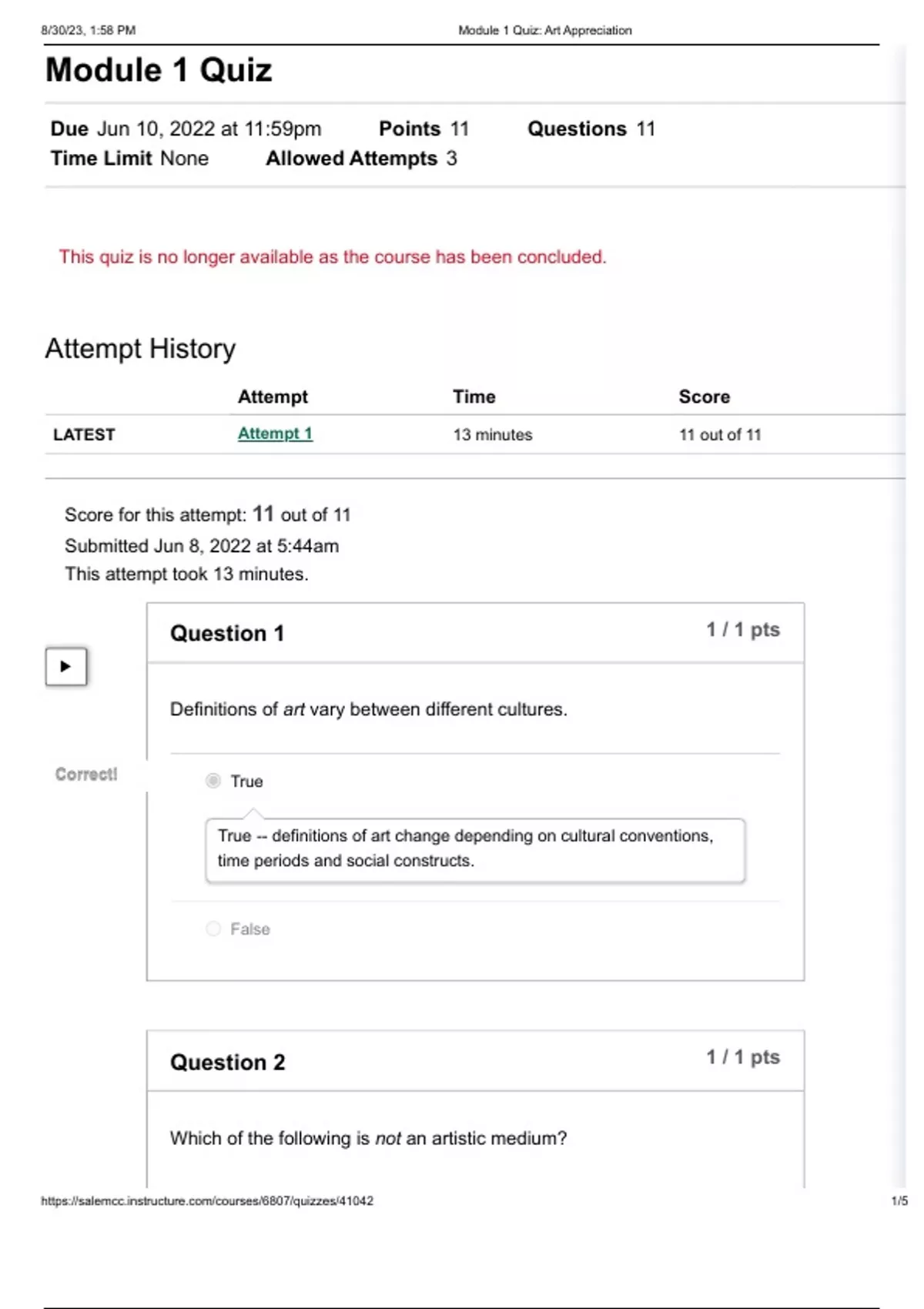924x1309 pixels.
Task: Click the '11 out of 11' score cell
Action: click(719, 435)
